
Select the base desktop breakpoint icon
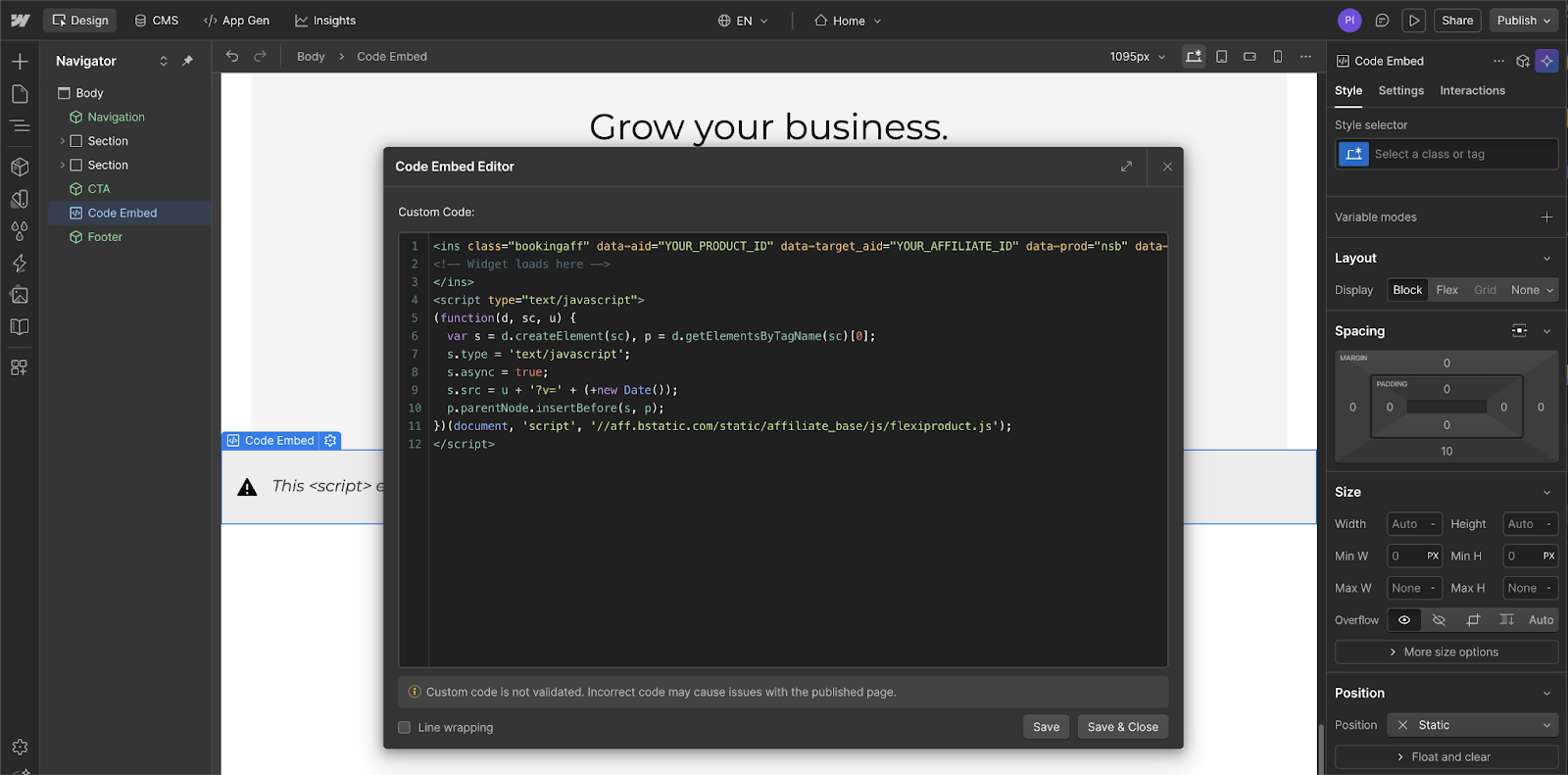click(x=1194, y=57)
